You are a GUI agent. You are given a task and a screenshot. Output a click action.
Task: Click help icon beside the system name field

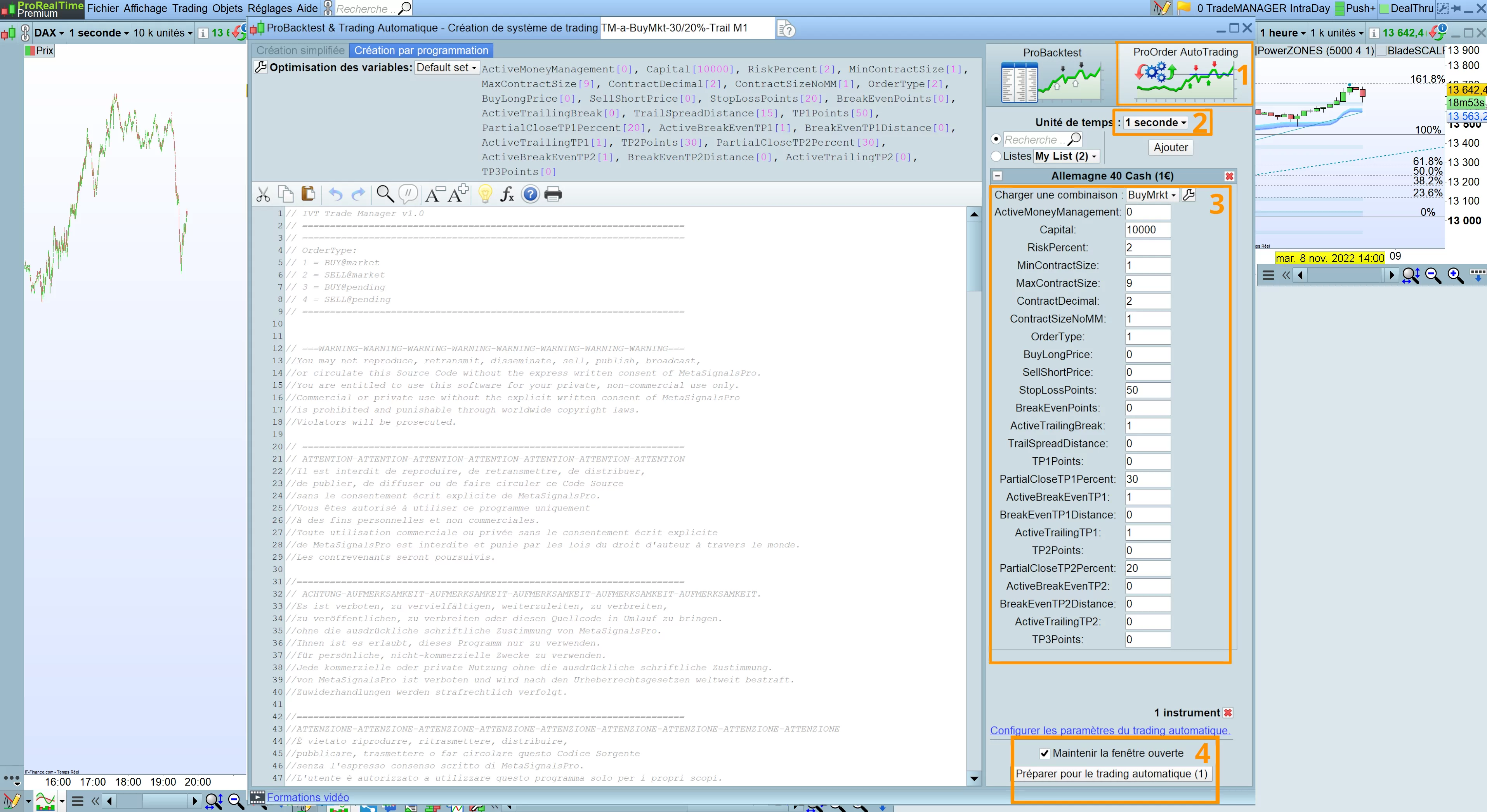tap(786, 28)
